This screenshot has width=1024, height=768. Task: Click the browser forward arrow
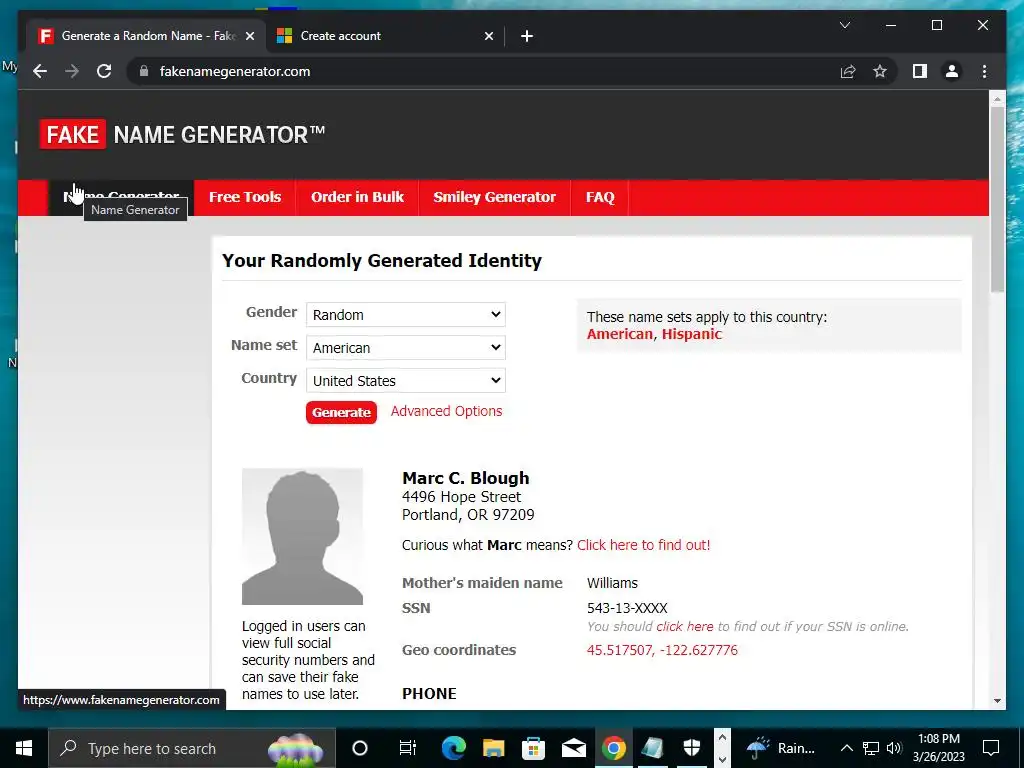tap(72, 71)
